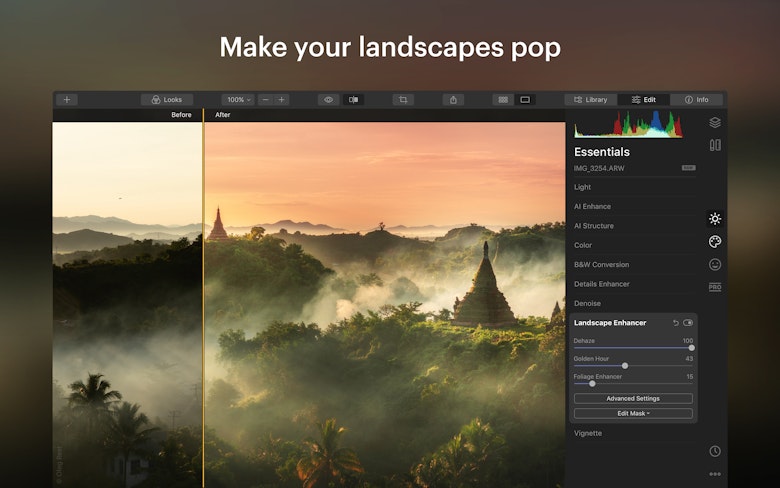The image size is (780, 488).
Task: Click the Foliage Enhancer value 15
Action: coord(689,377)
